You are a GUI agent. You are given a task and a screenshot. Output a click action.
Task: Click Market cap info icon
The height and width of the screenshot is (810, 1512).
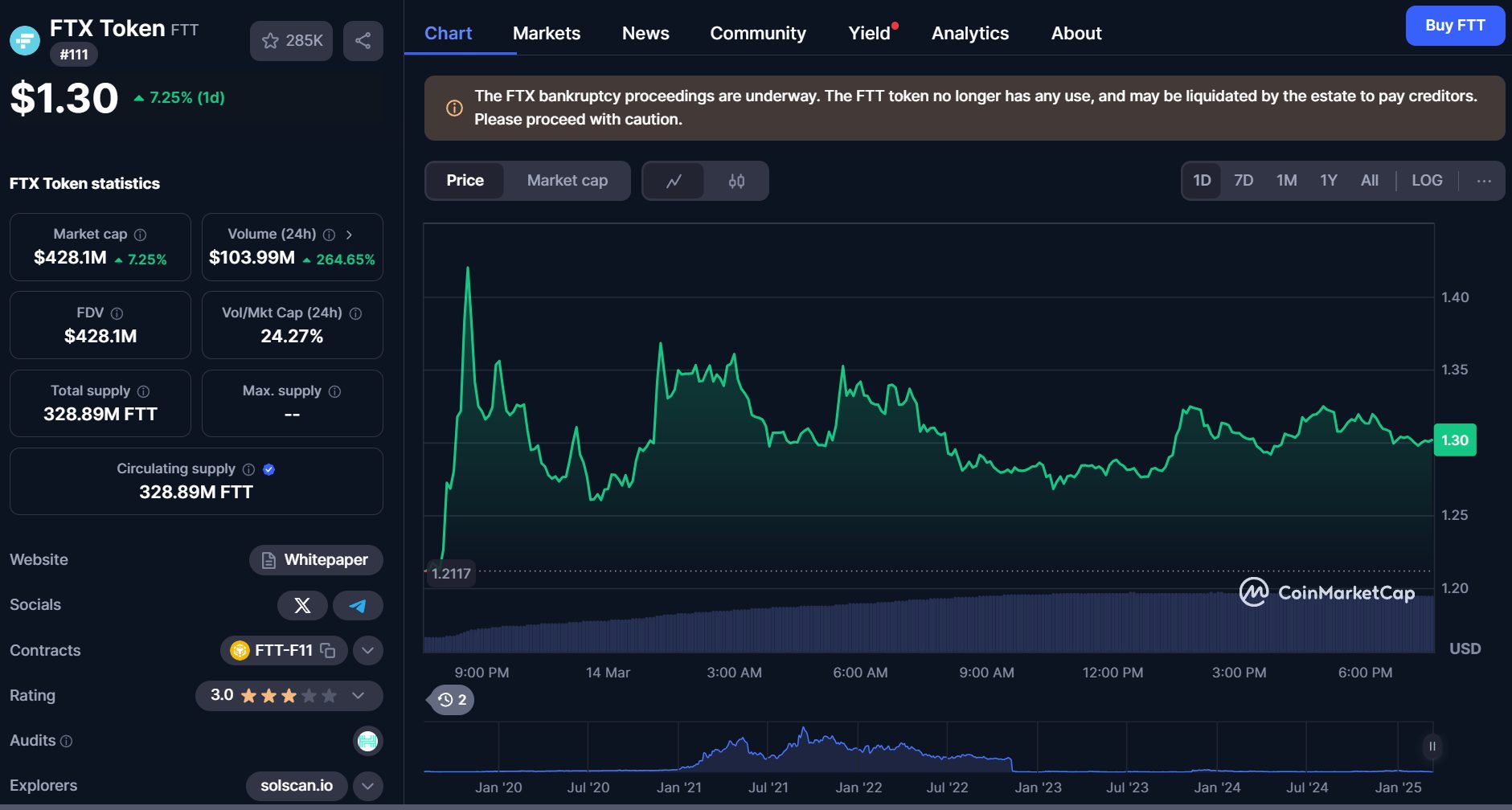140,235
